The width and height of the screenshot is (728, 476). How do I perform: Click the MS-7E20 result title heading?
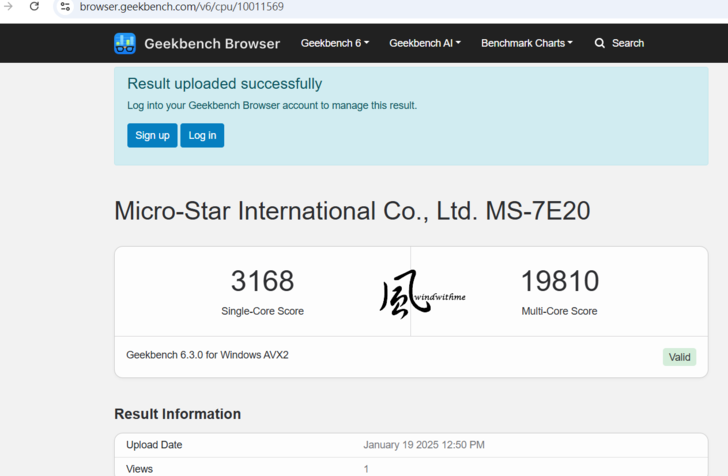pos(352,211)
